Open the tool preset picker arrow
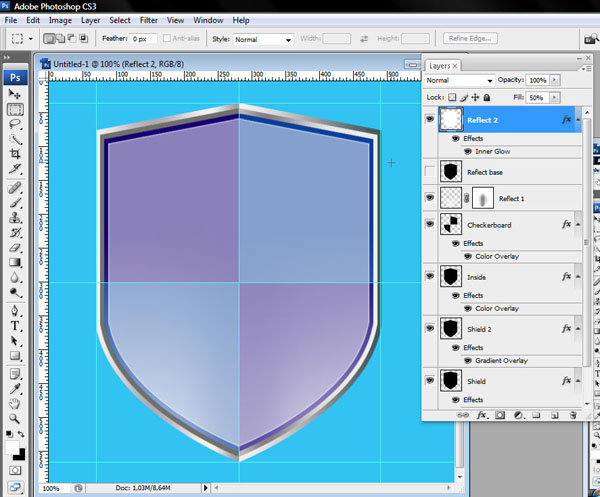 31,39
